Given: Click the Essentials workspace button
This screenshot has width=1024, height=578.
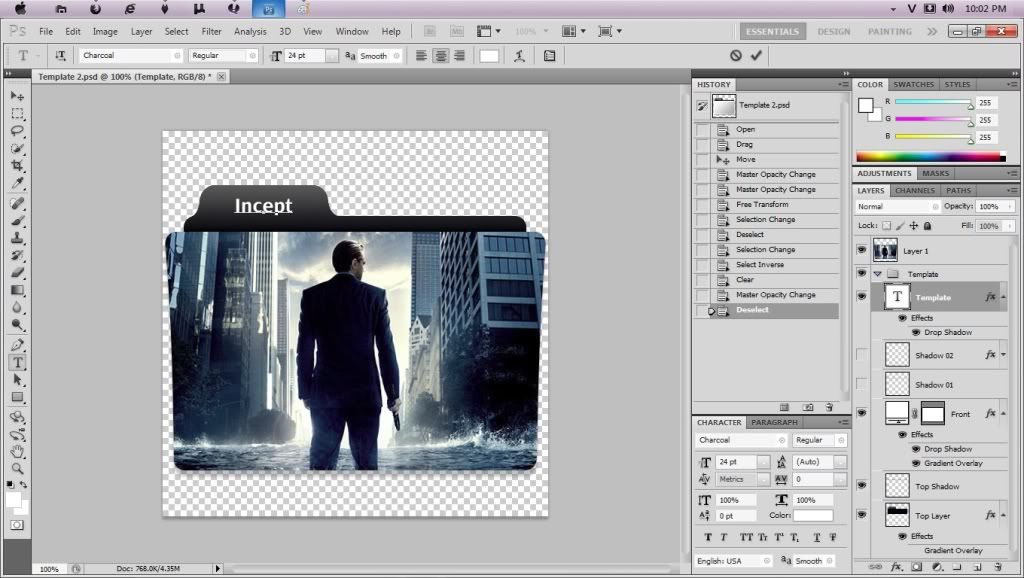Looking at the screenshot, I should click(x=772, y=31).
